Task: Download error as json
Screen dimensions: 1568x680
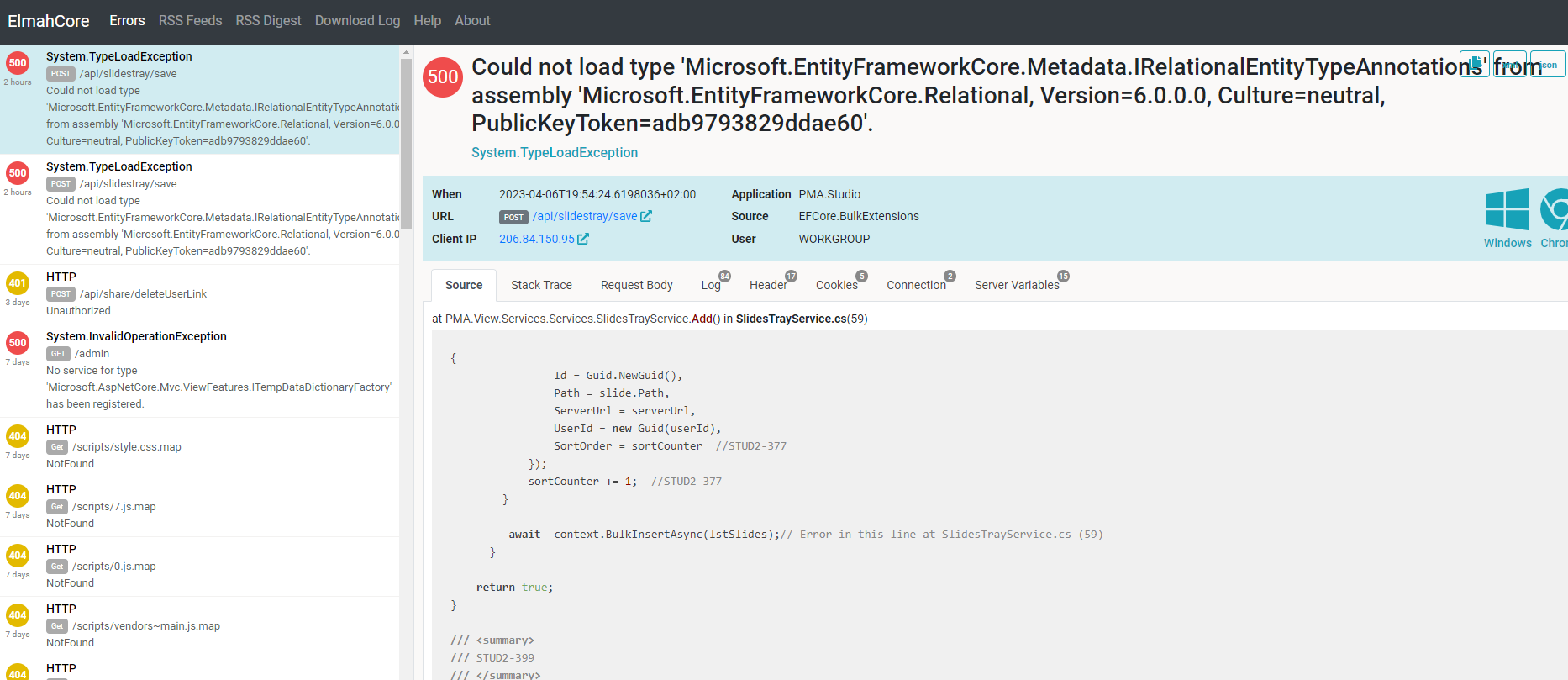Action: click(1548, 64)
